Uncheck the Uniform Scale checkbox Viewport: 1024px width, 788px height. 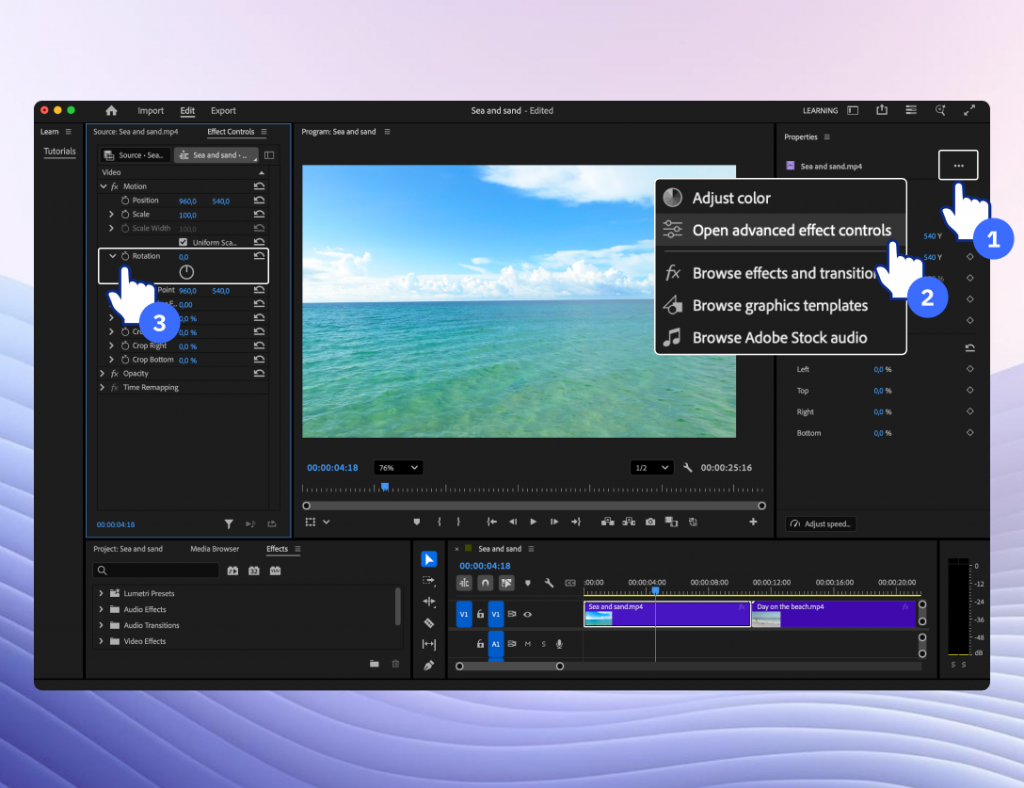point(182,243)
